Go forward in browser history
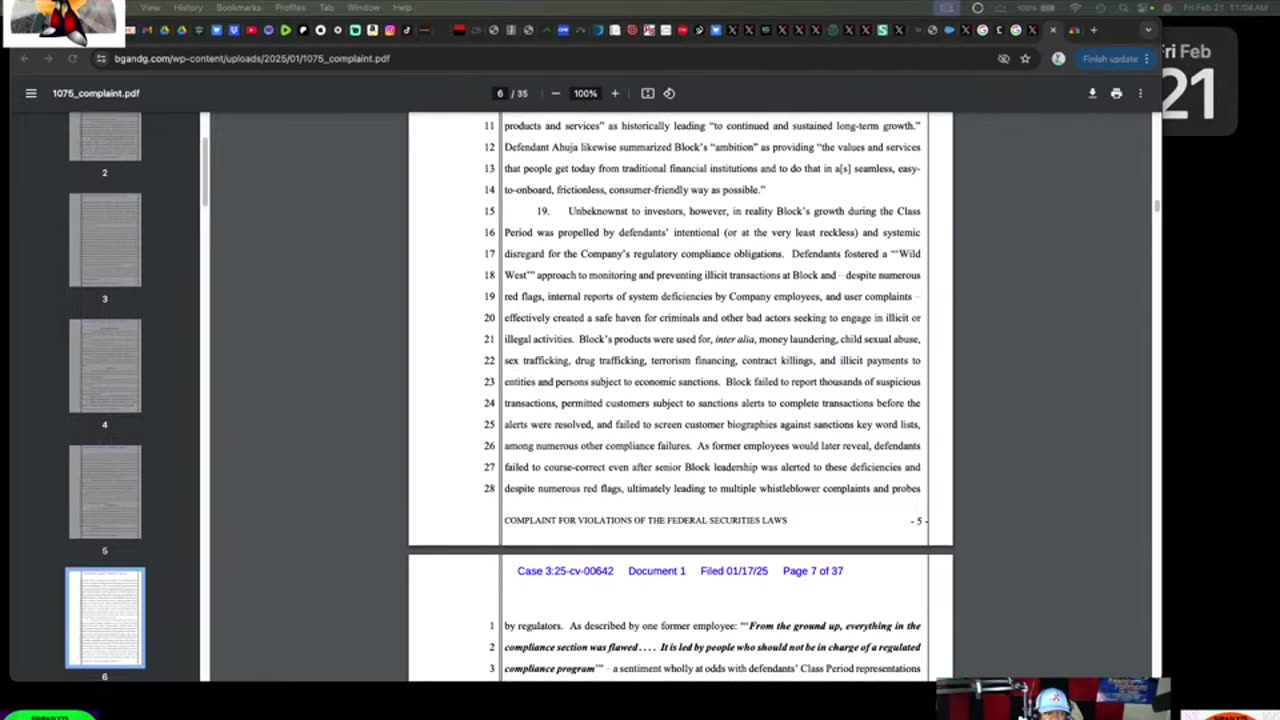 pyautogui.click(x=48, y=58)
